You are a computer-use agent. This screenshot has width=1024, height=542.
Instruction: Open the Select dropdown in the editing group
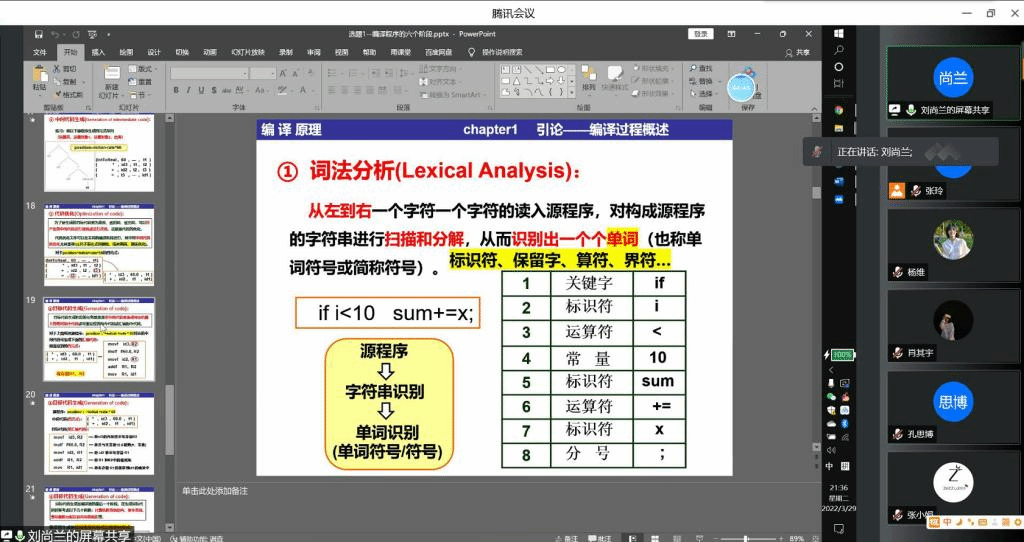(704, 93)
